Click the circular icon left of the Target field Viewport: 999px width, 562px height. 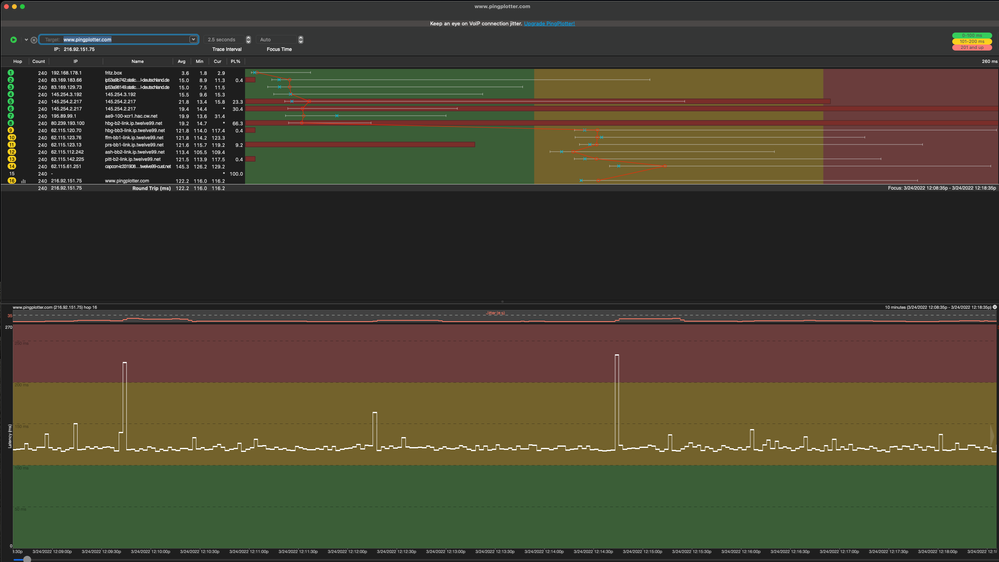34,40
